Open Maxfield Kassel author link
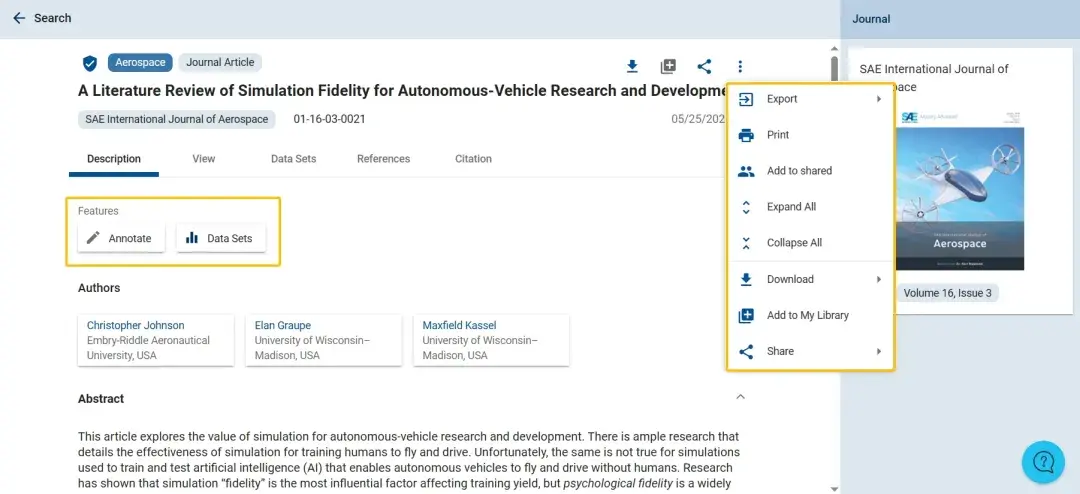This screenshot has height=494, width=1080. coord(459,325)
